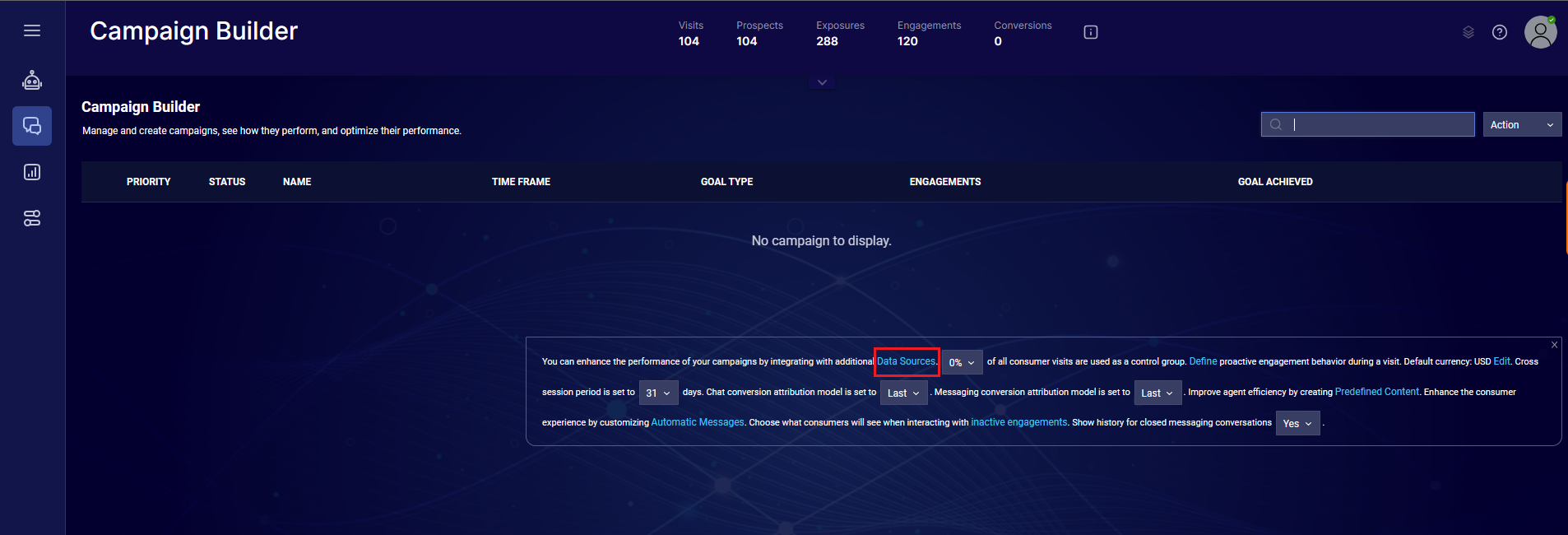The image size is (1568, 535).
Task: Open the Predefined Content link
Action: point(1376,392)
